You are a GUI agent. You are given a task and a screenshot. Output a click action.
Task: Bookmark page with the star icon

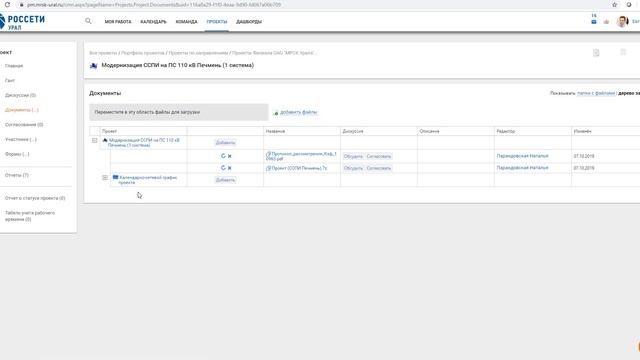point(615,4)
